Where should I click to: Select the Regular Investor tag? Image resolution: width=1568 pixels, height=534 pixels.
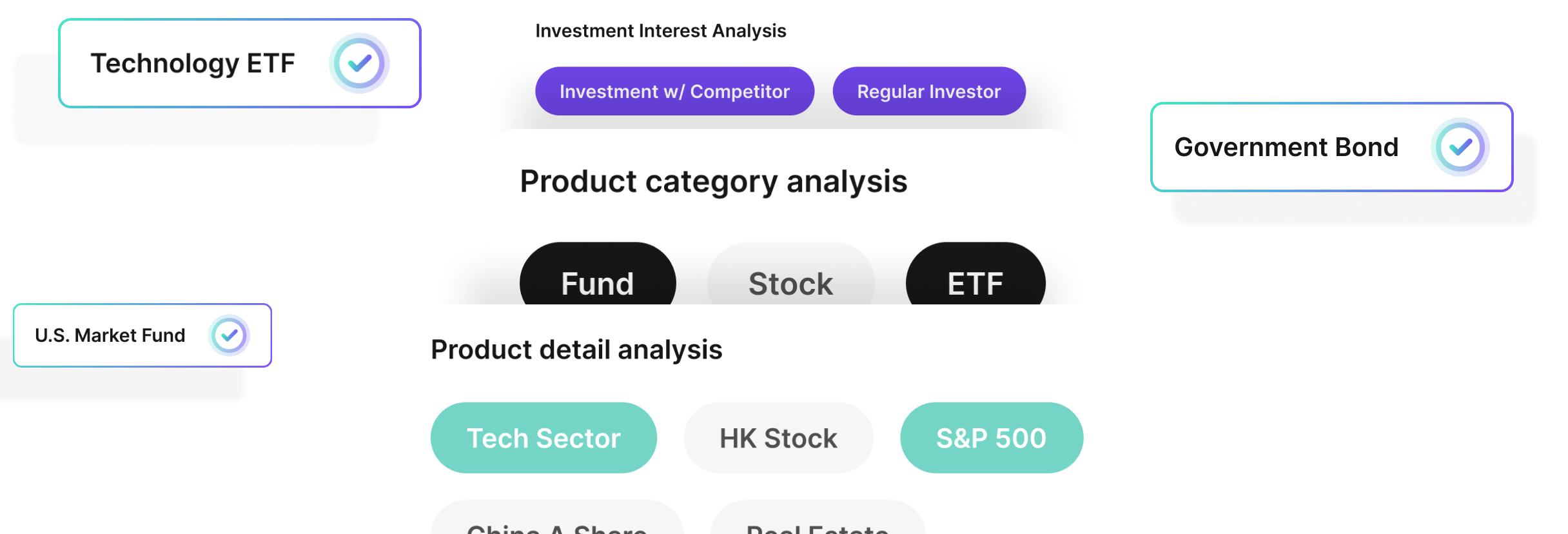(929, 91)
